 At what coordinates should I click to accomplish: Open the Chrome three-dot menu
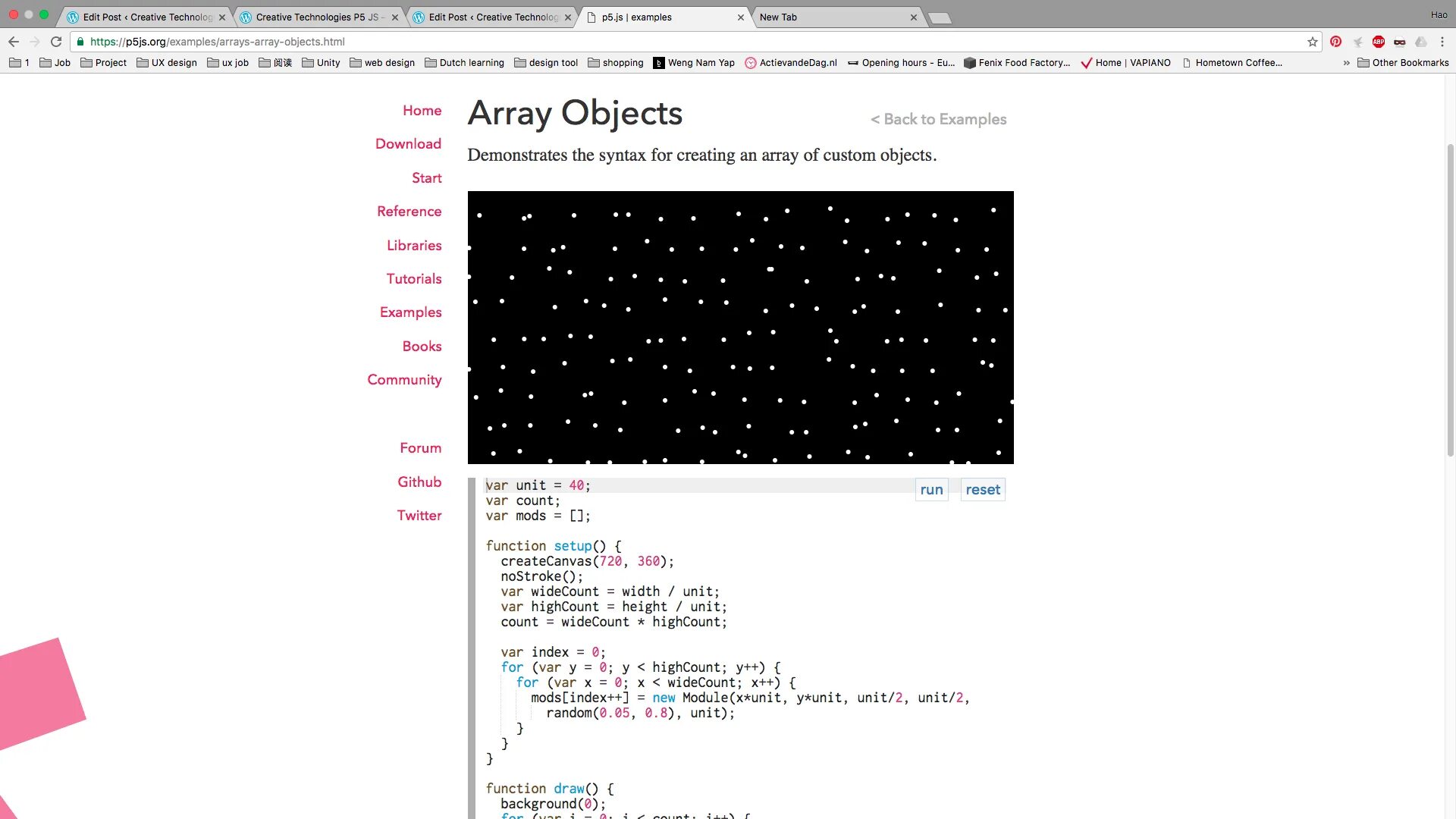1442,42
